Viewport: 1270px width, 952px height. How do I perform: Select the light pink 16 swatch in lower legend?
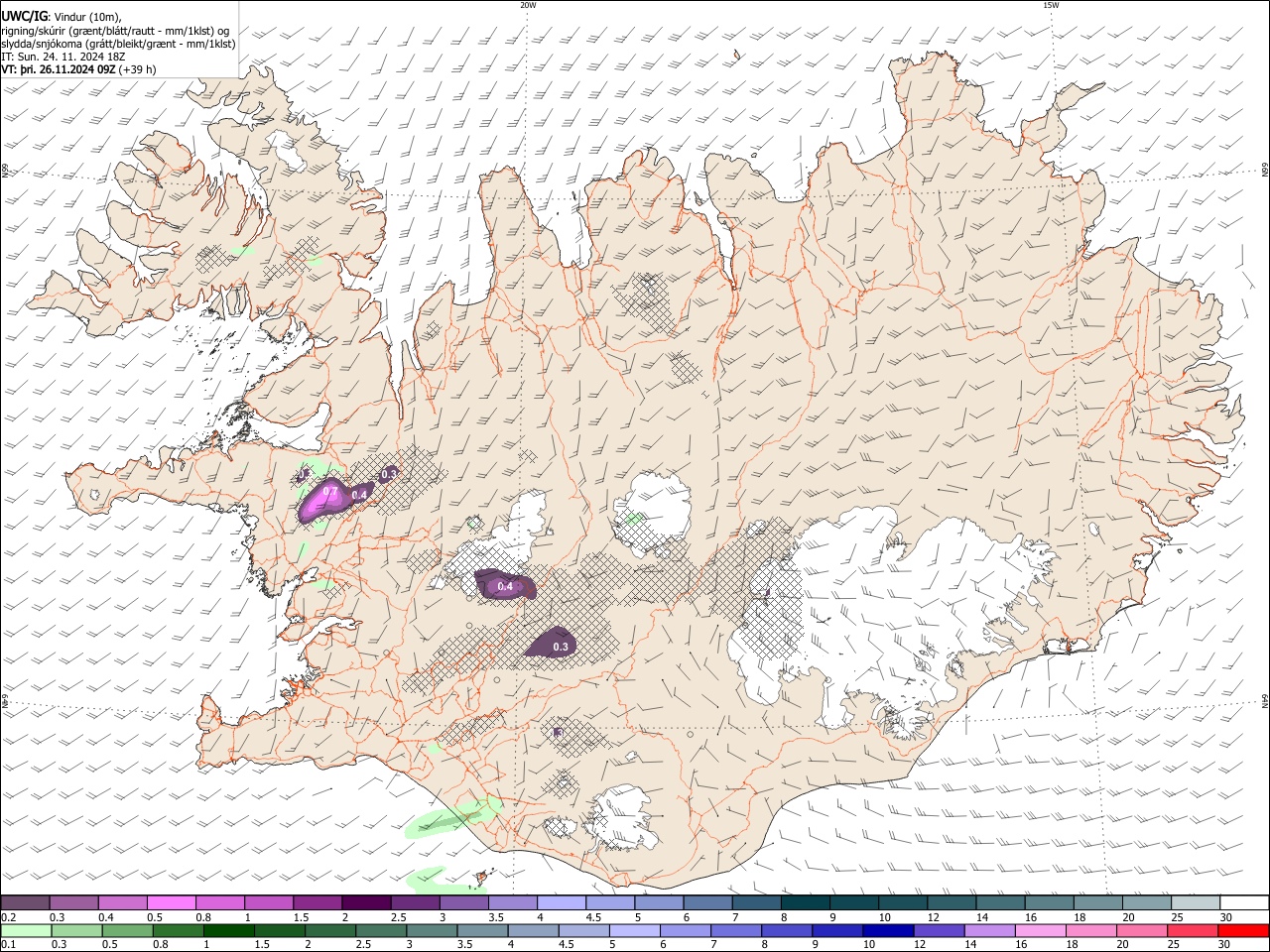(x=1041, y=931)
